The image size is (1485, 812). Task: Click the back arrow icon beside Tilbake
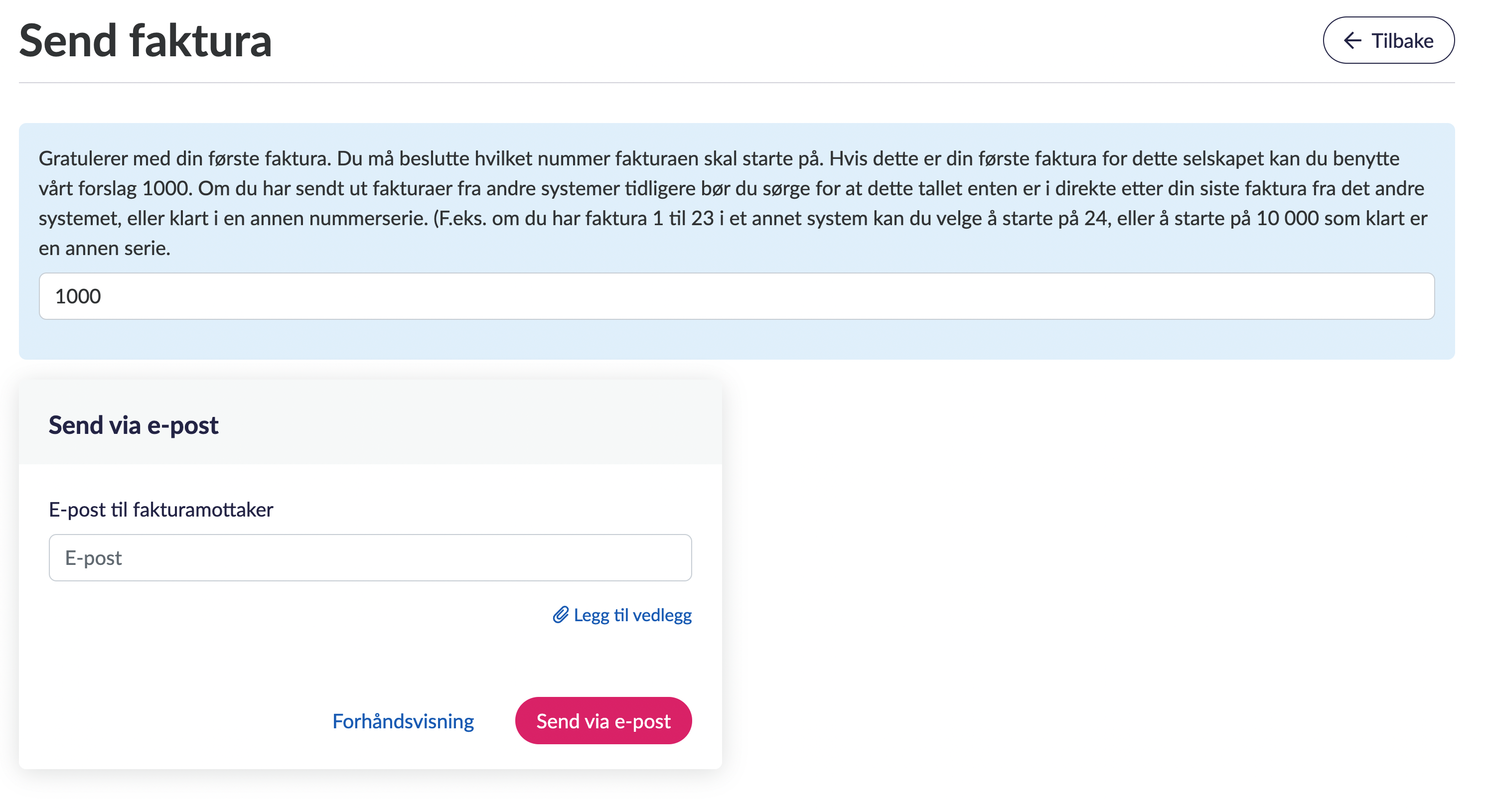click(x=1352, y=40)
